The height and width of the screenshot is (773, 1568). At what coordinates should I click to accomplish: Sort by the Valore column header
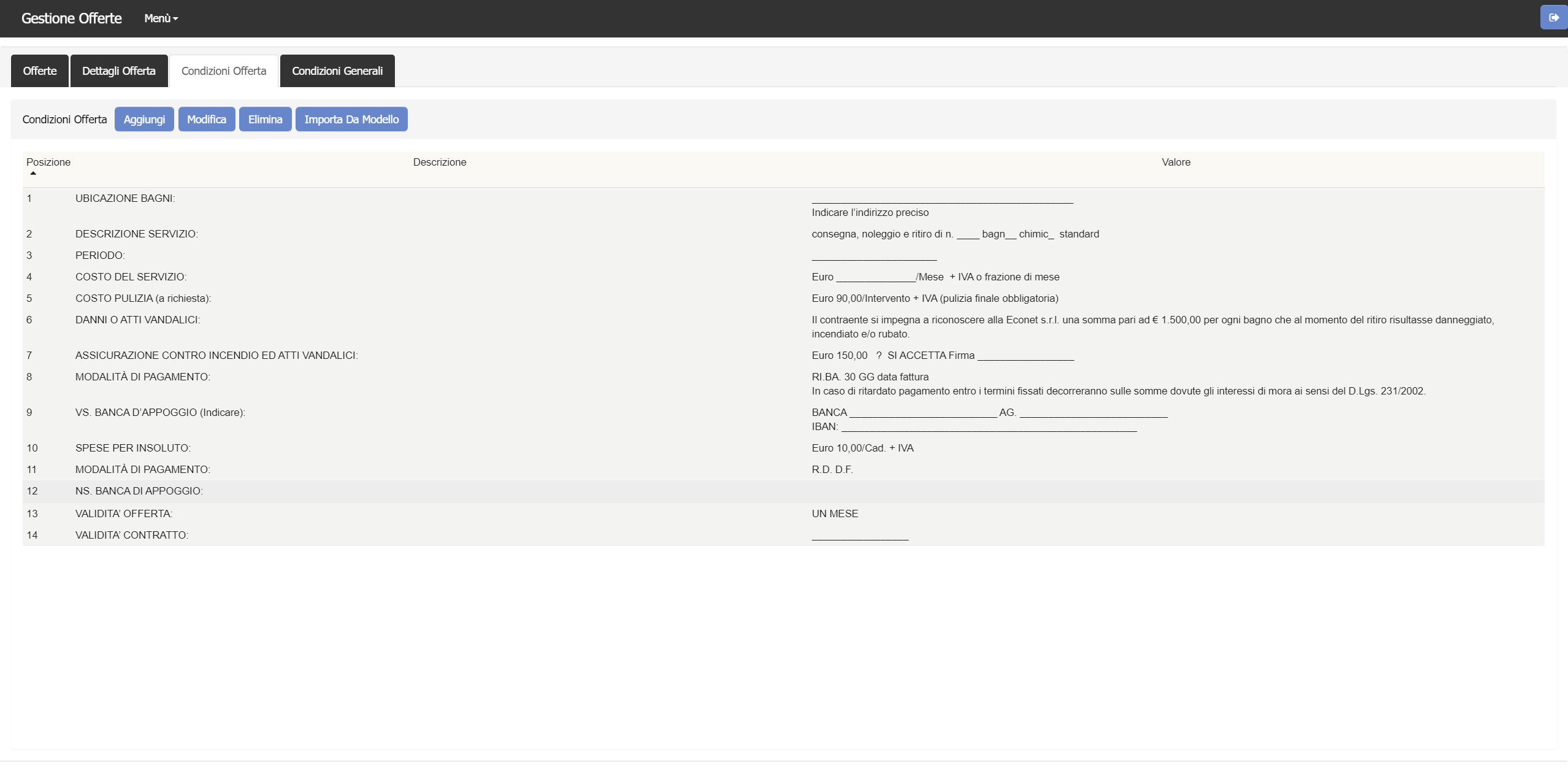click(1176, 163)
